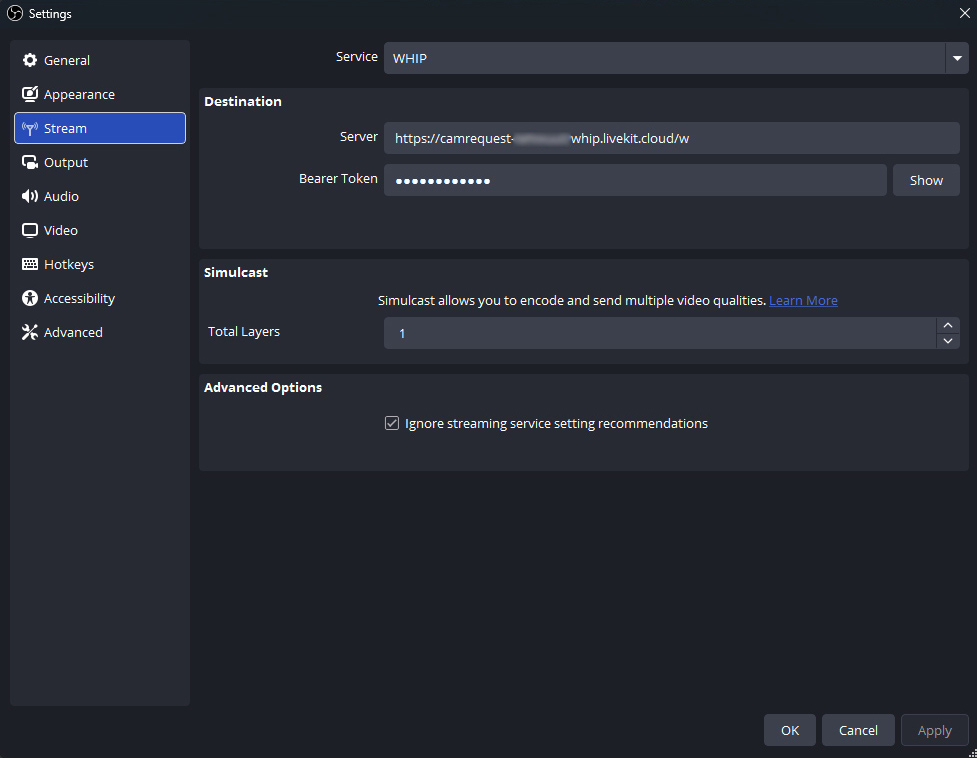Click the Server label text
The image size is (977, 758).
point(359,136)
